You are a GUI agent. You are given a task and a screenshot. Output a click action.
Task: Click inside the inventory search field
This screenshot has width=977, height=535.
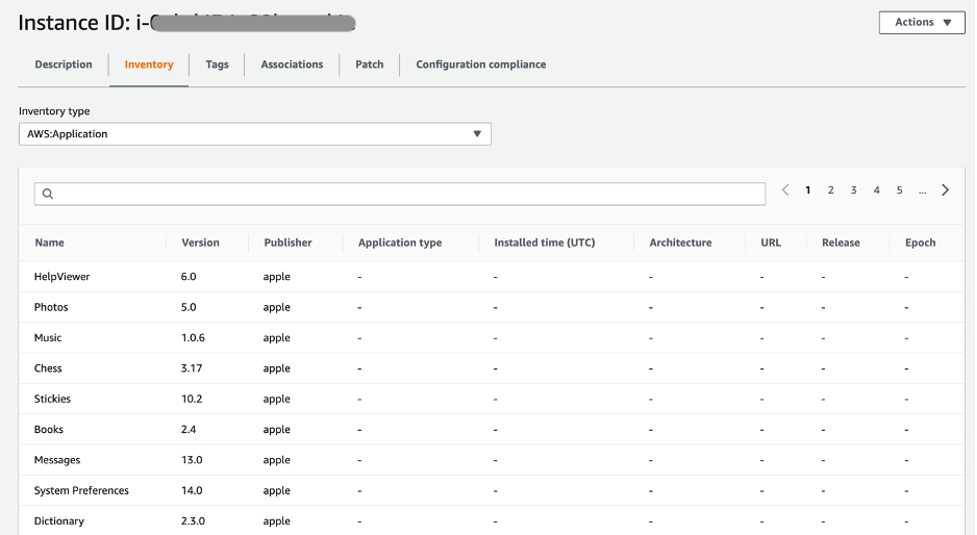pyautogui.click(x=400, y=194)
